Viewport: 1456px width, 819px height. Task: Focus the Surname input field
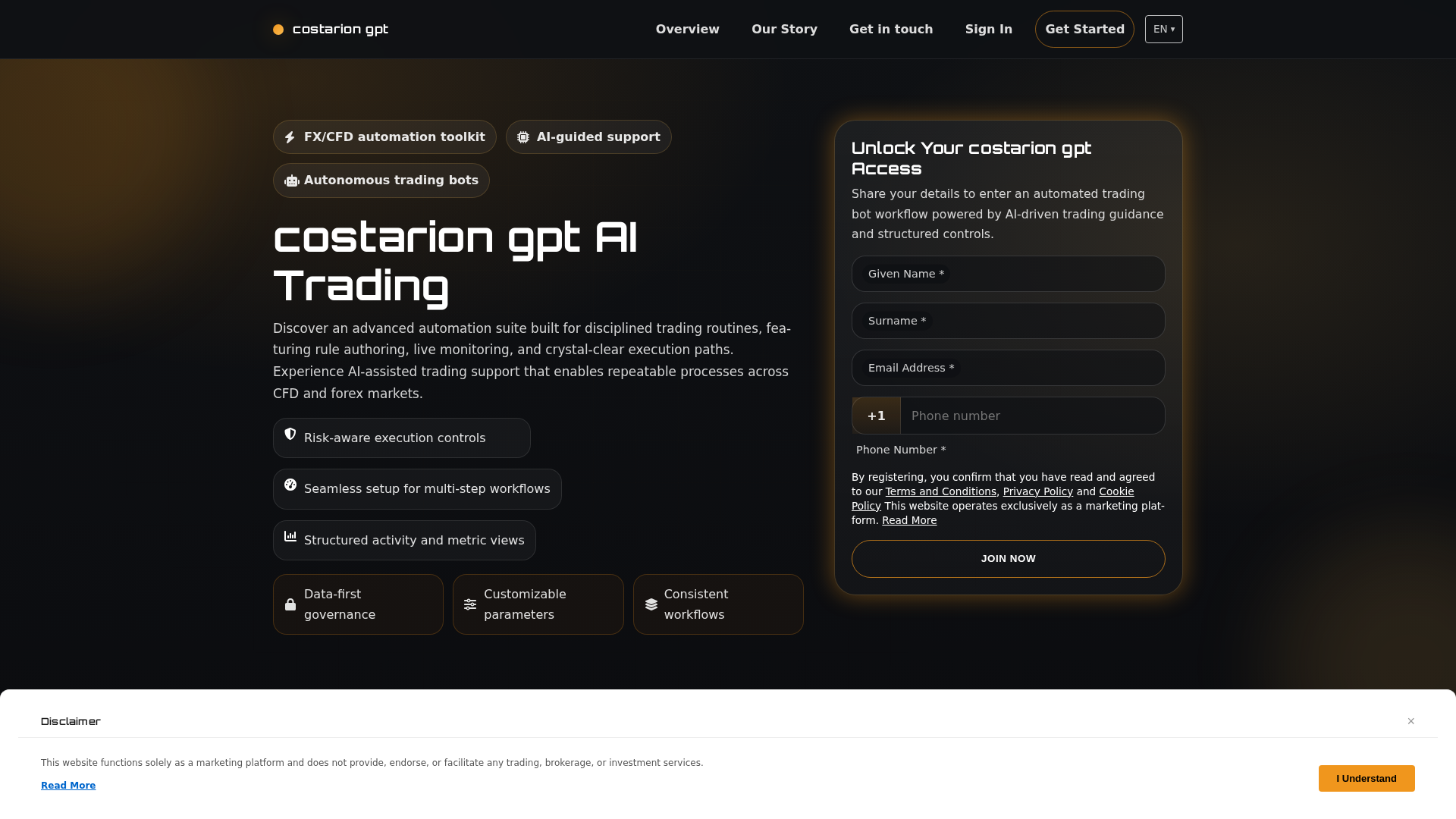click(1009, 321)
